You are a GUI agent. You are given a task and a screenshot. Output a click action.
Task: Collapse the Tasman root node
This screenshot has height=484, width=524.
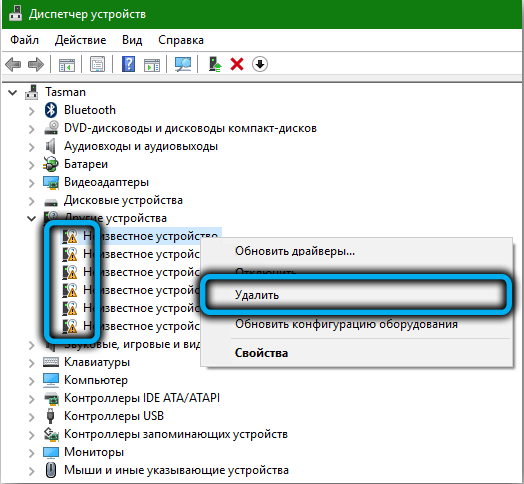tap(12, 92)
